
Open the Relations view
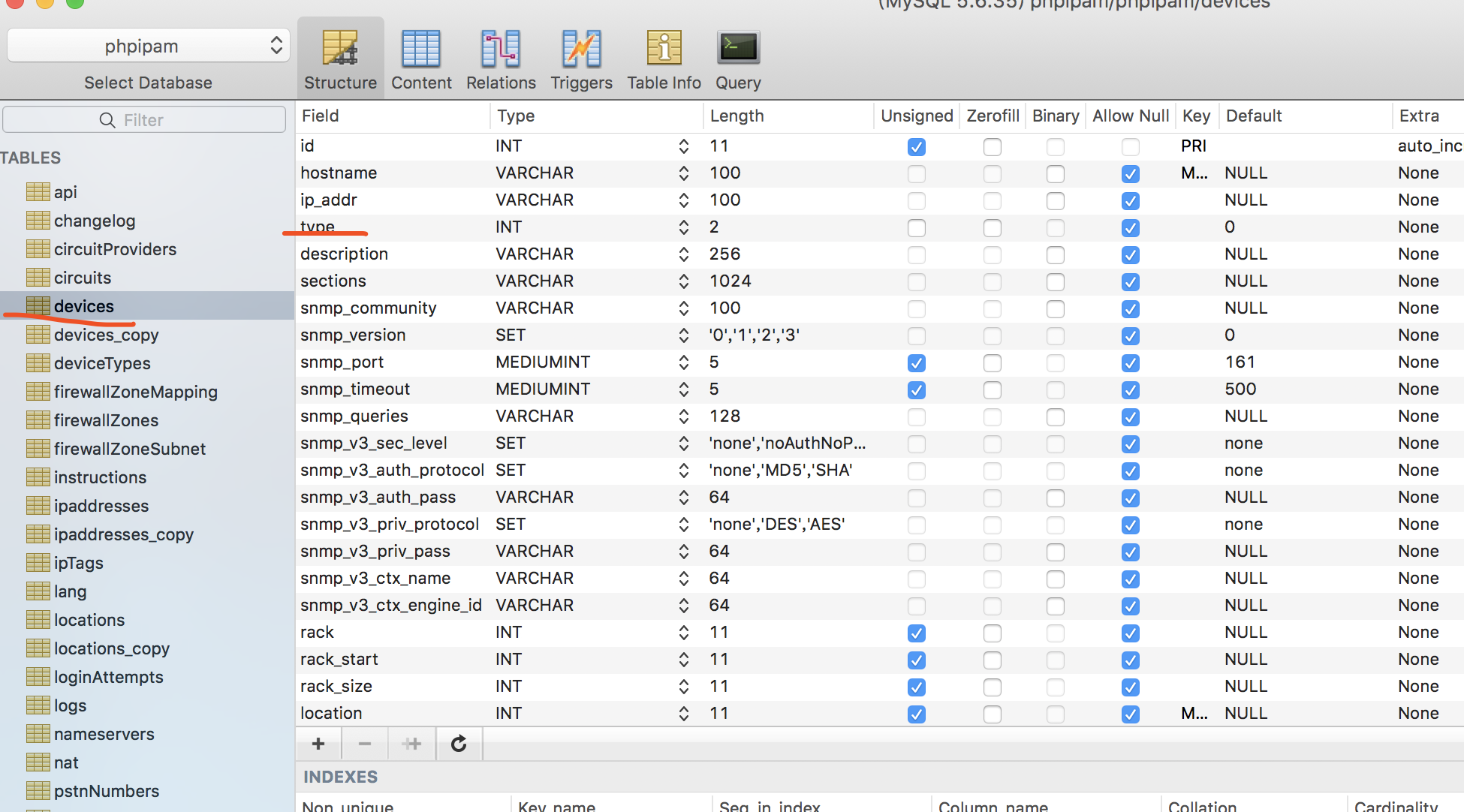tap(501, 59)
